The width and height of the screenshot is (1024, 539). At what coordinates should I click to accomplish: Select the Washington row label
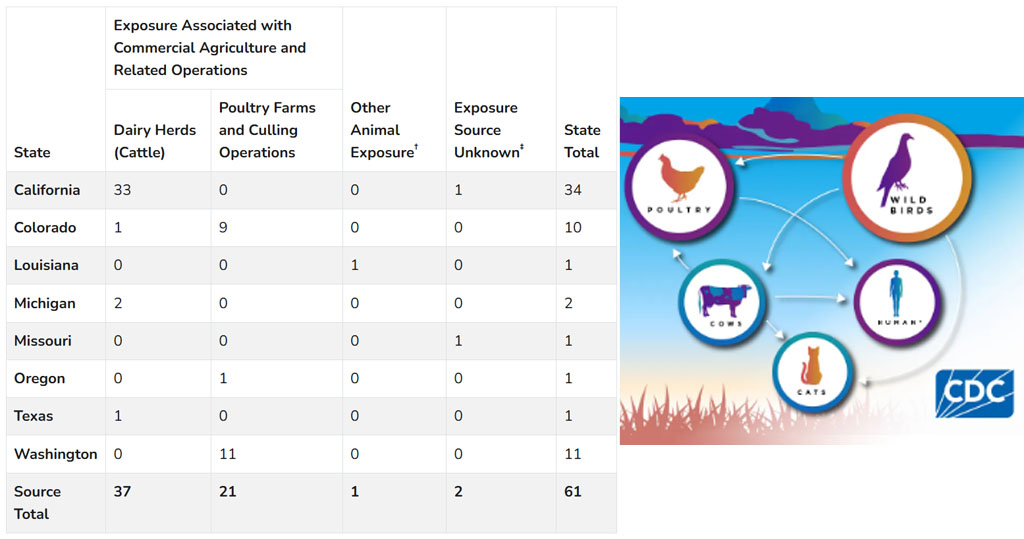tap(56, 454)
